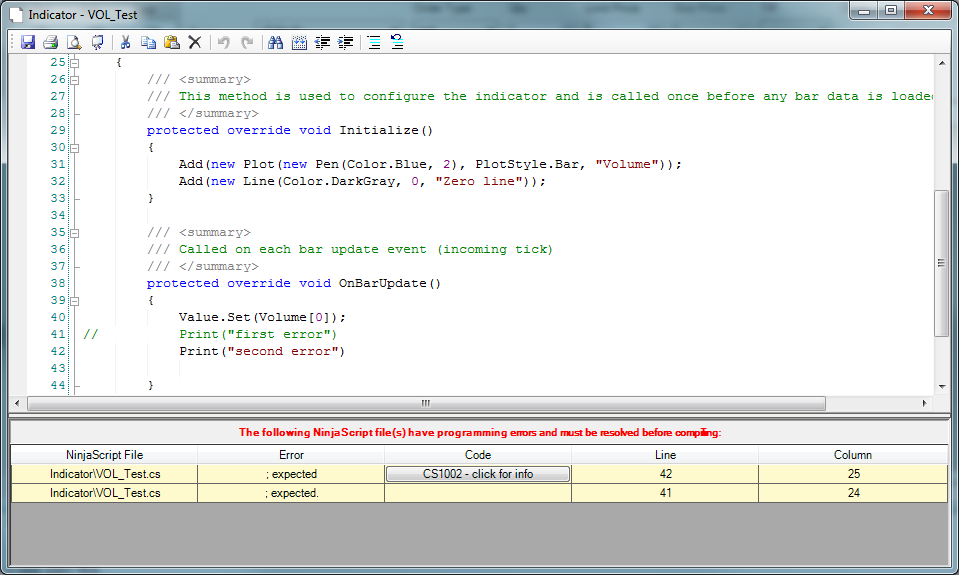Collapse the OnBarUpdate body at line 39
This screenshot has height=575, width=959.
[74, 300]
